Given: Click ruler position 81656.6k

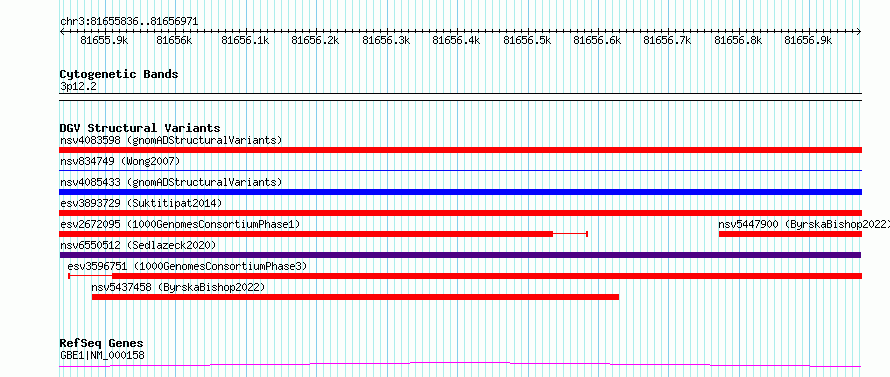Looking at the screenshot, I should (598, 40).
